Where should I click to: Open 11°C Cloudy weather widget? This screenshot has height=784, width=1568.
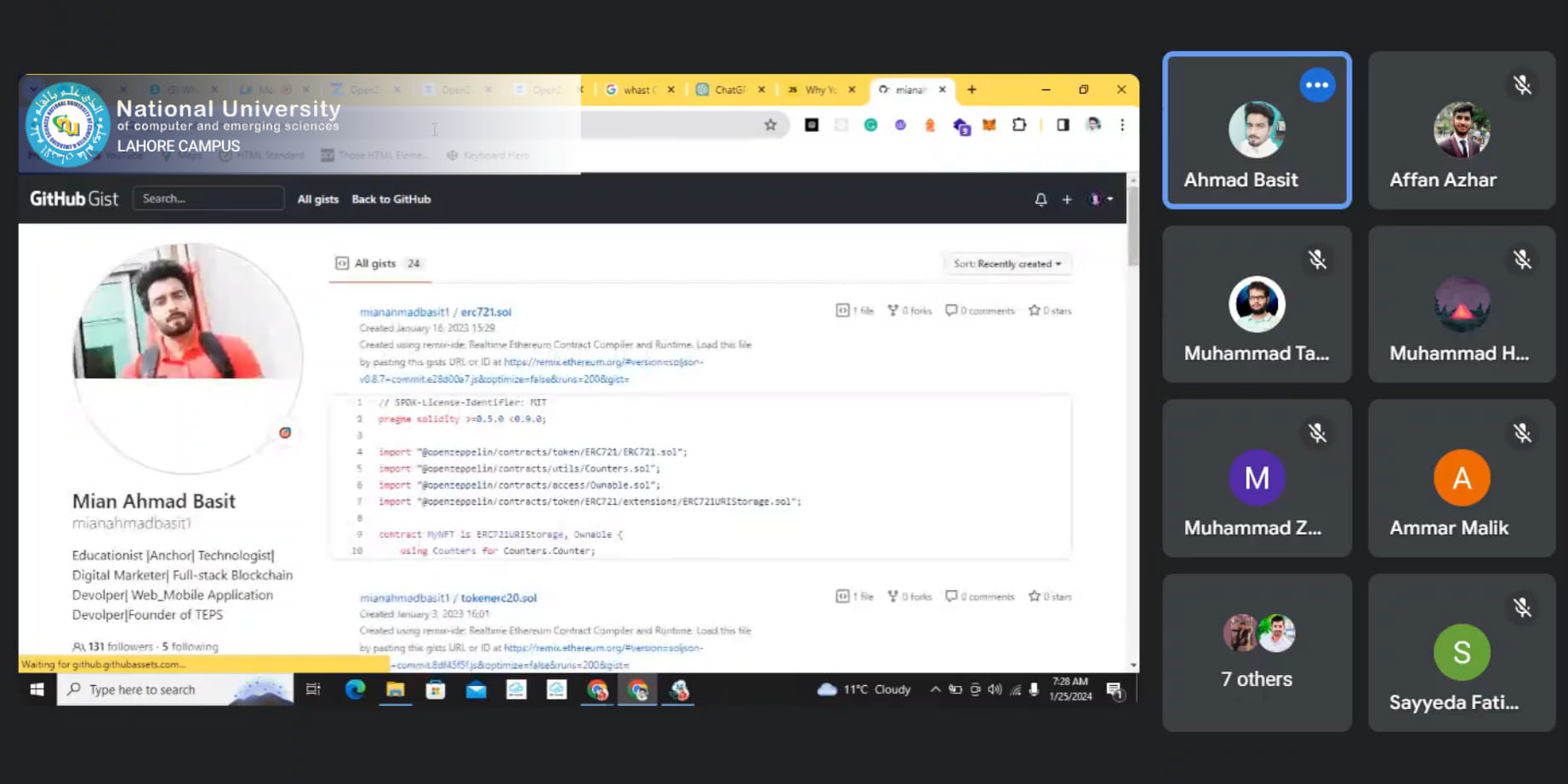(x=864, y=690)
